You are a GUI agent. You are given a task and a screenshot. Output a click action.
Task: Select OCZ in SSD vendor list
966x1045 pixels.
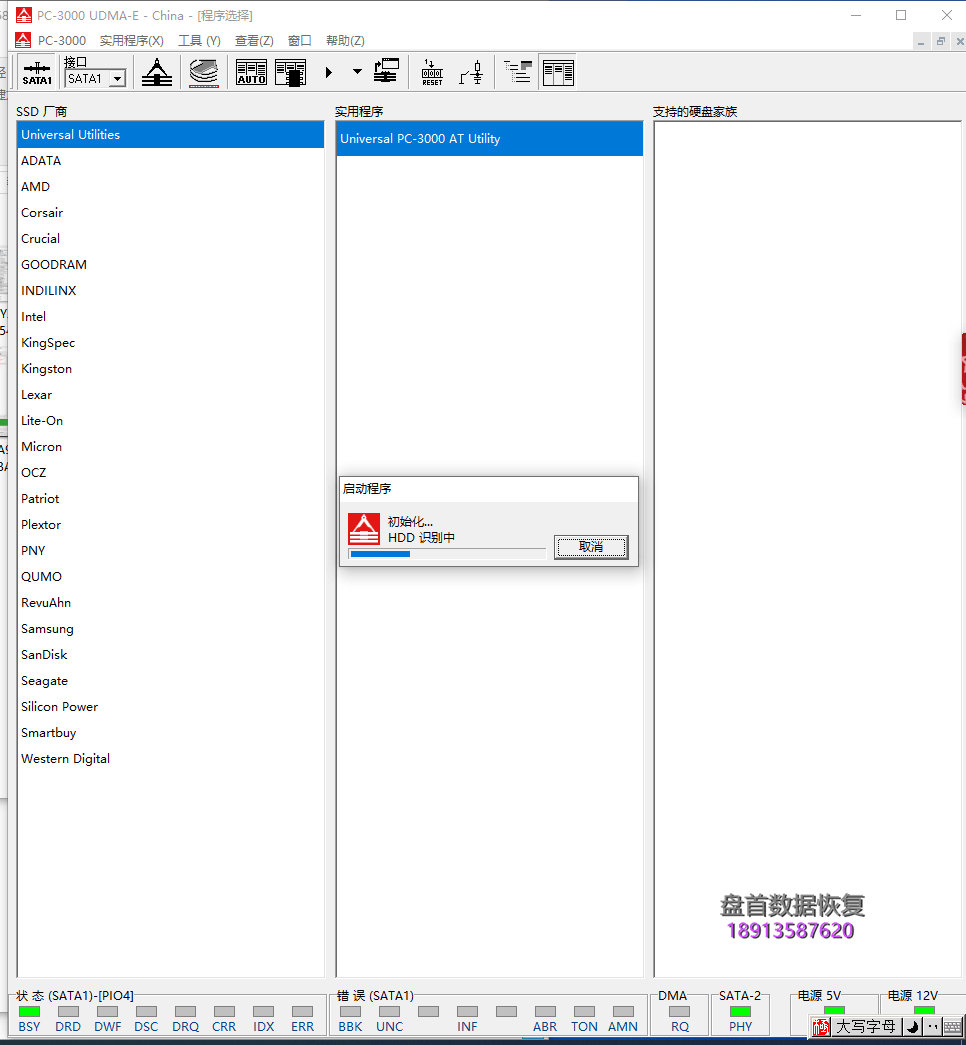coord(171,473)
